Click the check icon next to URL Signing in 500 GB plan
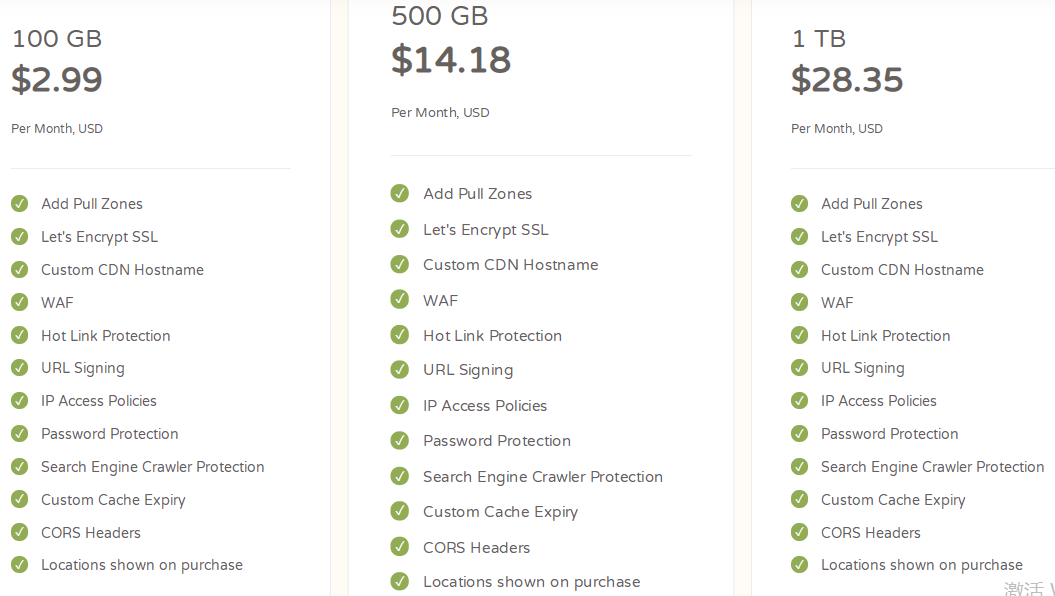This screenshot has width=1055, height=596. [400, 370]
